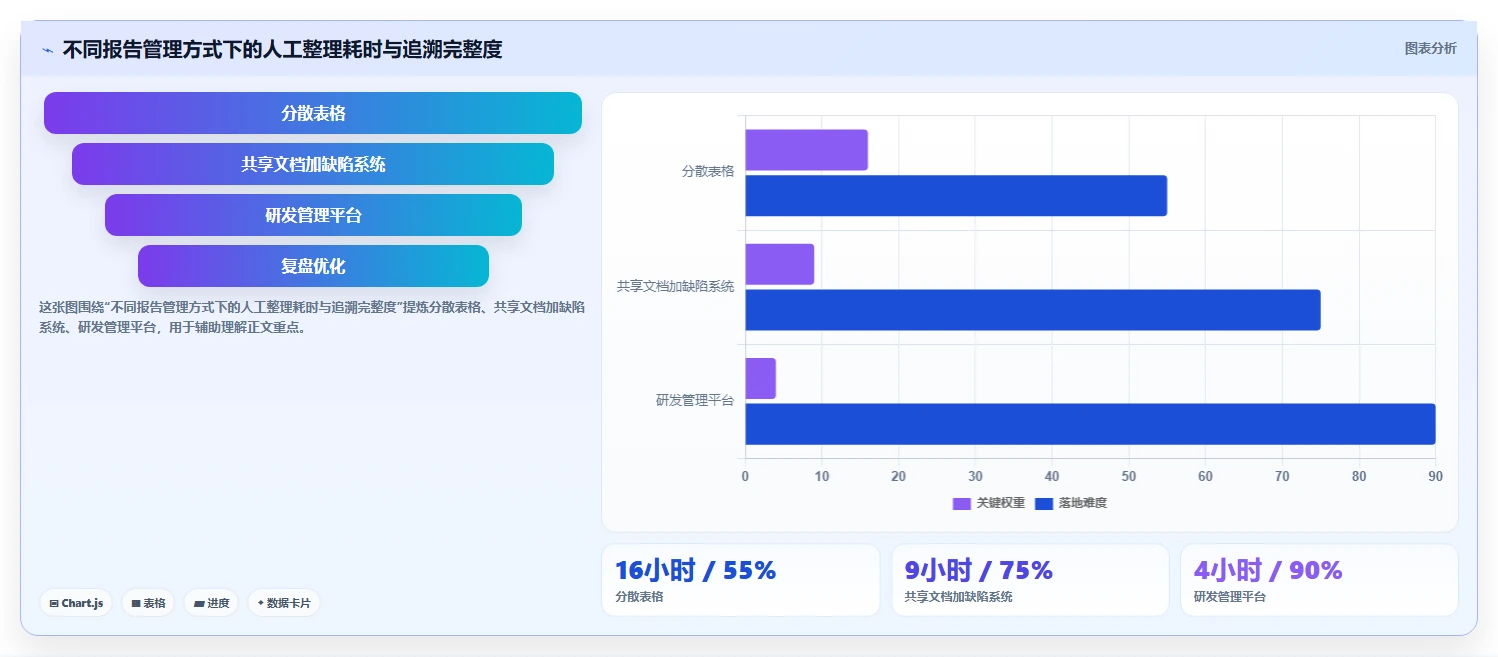Click the 分散表格 y-axis label in chart
The height and width of the screenshot is (657, 1498).
point(708,171)
